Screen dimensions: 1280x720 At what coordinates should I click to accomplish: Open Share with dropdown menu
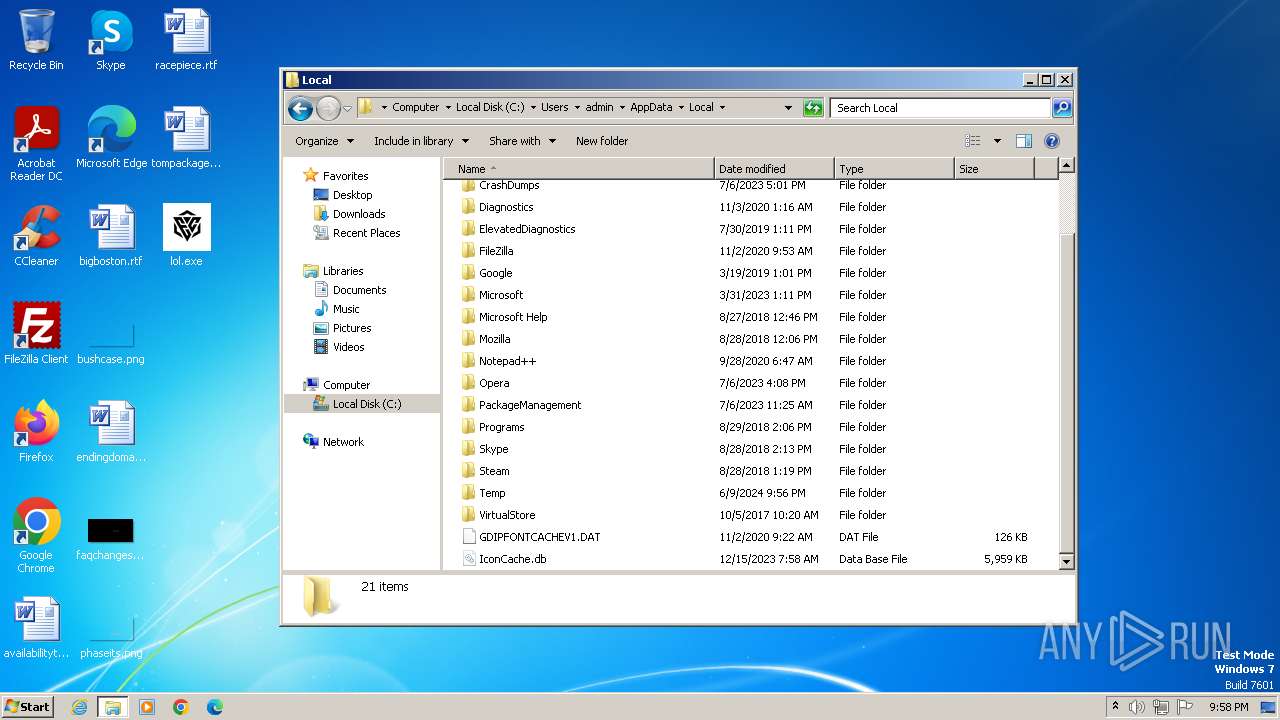click(x=522, y=141)
